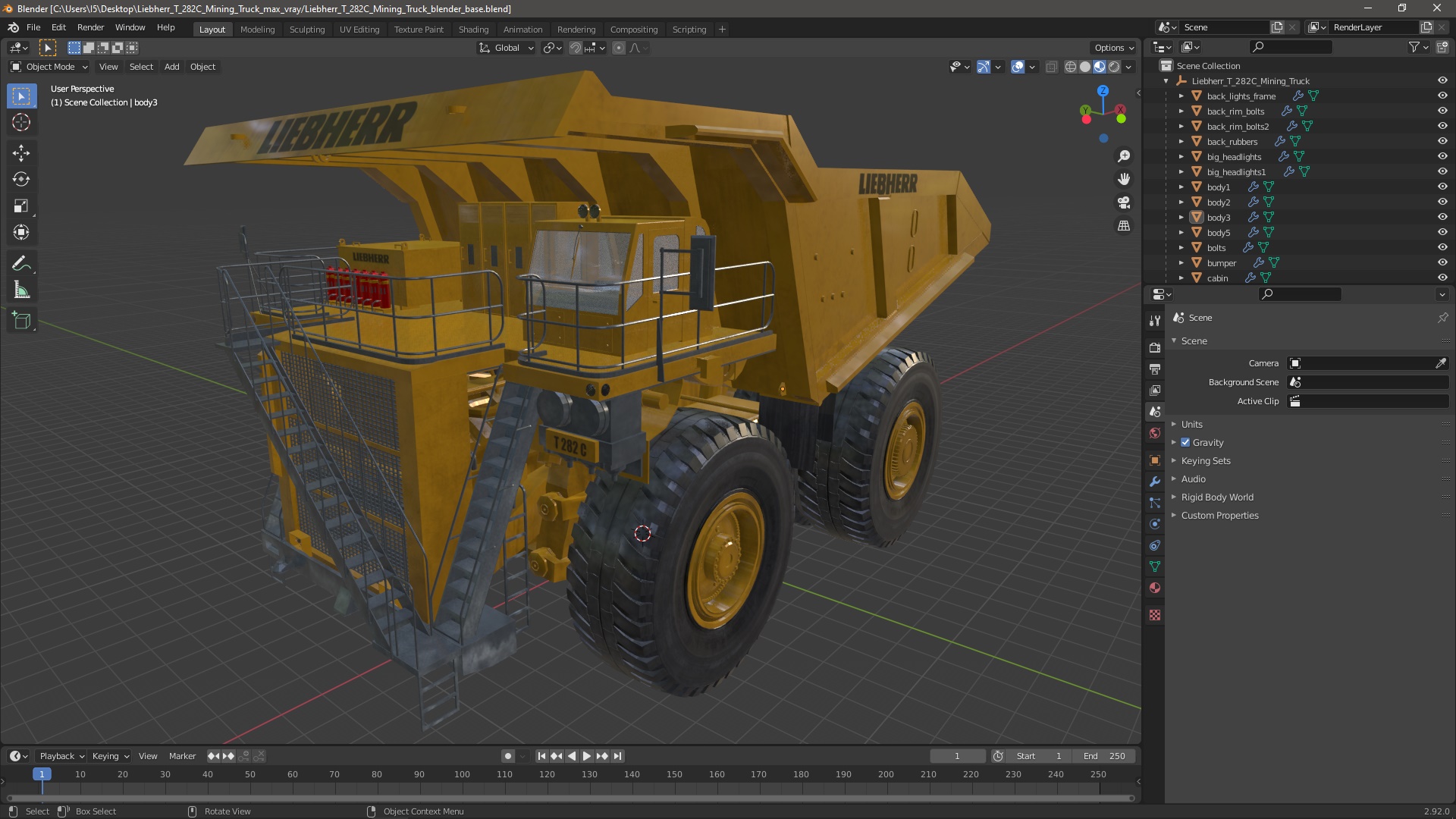Open the Tool properties tab
Image resolution: width=1456 pixels, height=819 pixels.
[1155, 321]
